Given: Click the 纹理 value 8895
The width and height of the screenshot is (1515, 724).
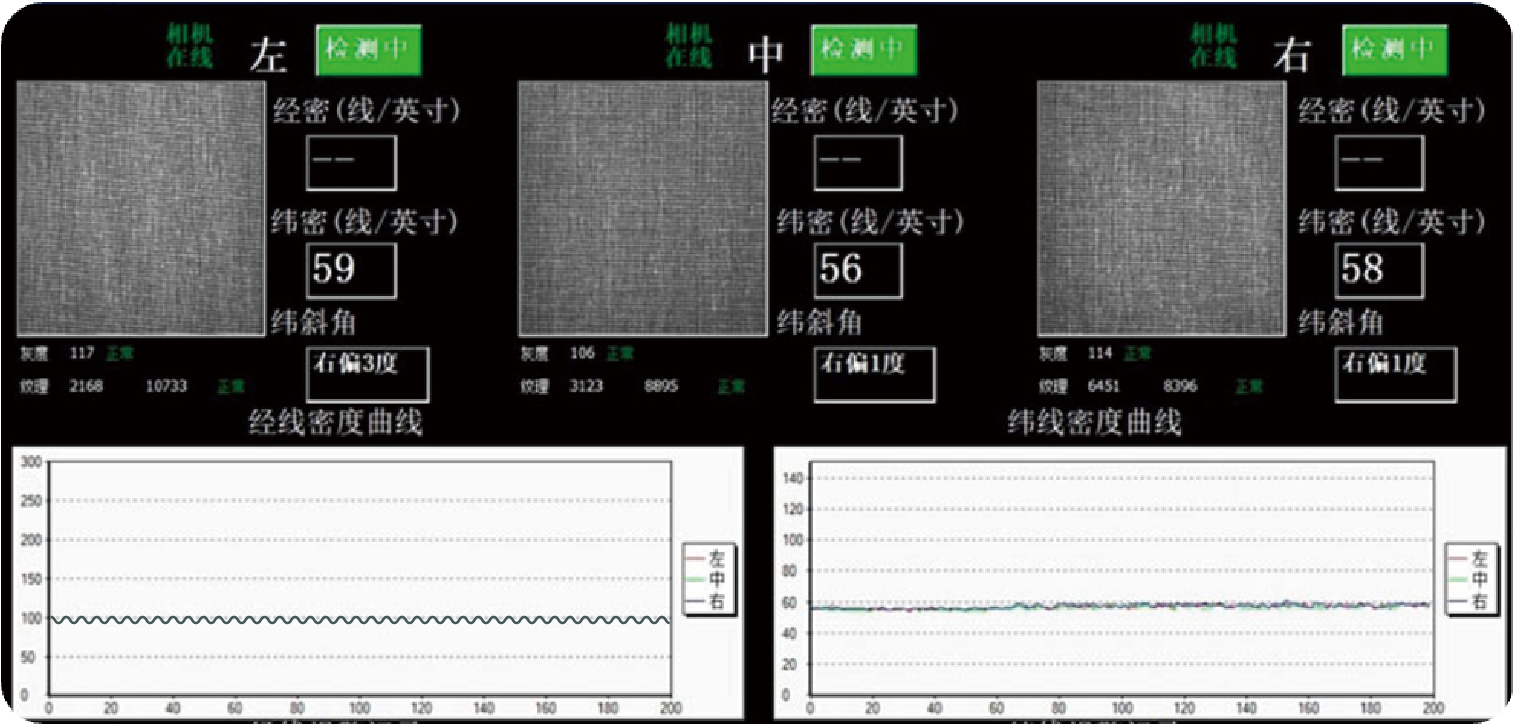Looking at the screenshot, I should pyautogui.click(x=662, y=386).
